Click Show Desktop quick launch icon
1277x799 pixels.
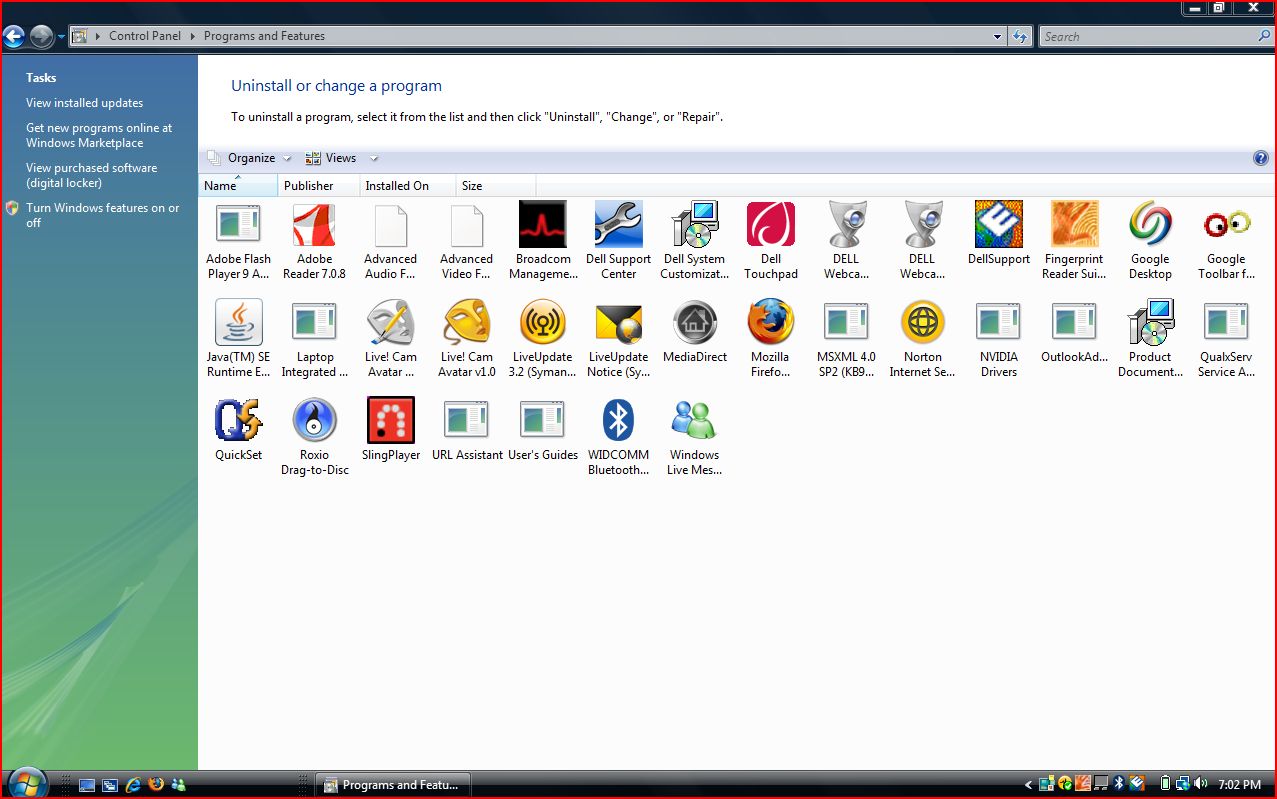(87, 785)
